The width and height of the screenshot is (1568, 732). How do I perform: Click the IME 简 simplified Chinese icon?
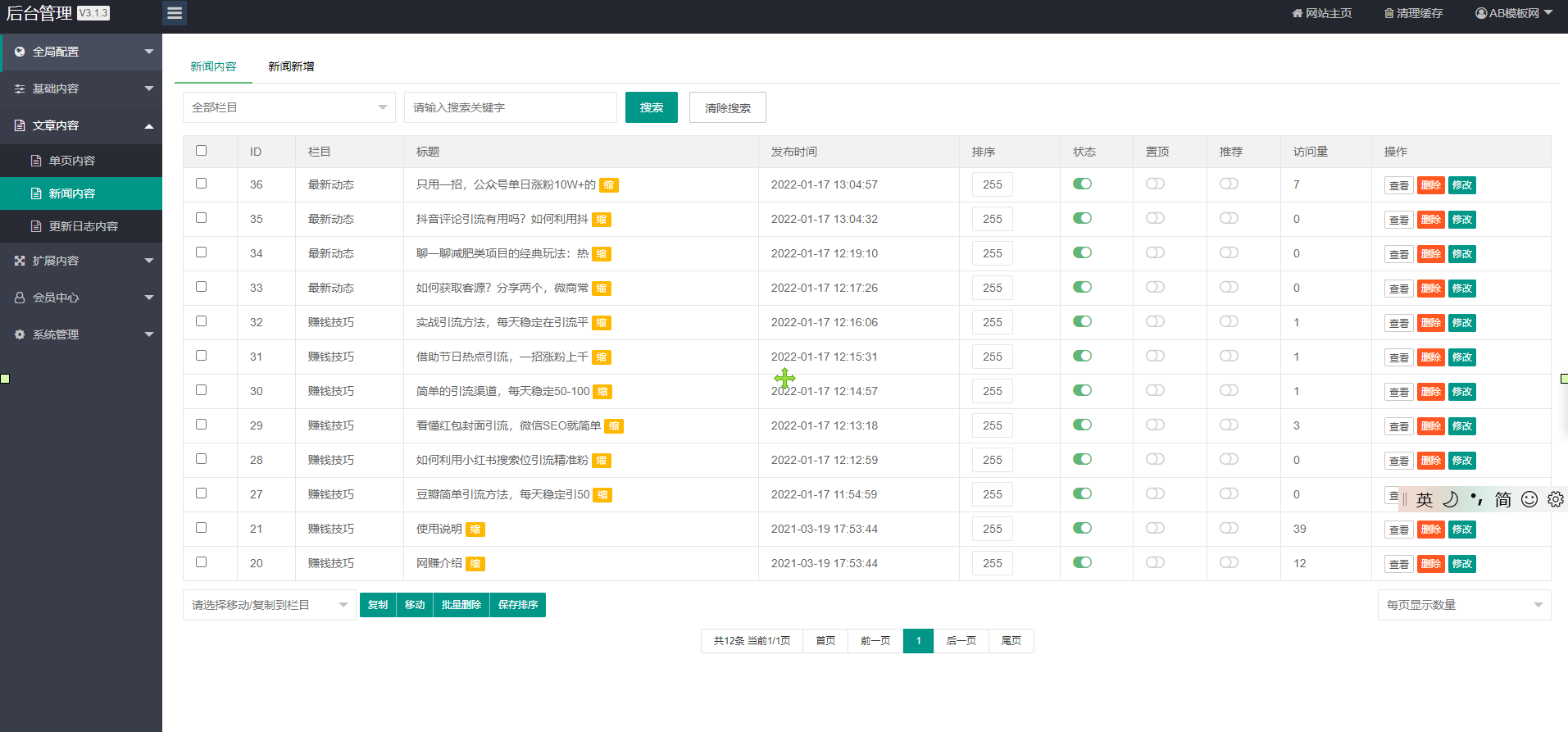pos(1503,499)
